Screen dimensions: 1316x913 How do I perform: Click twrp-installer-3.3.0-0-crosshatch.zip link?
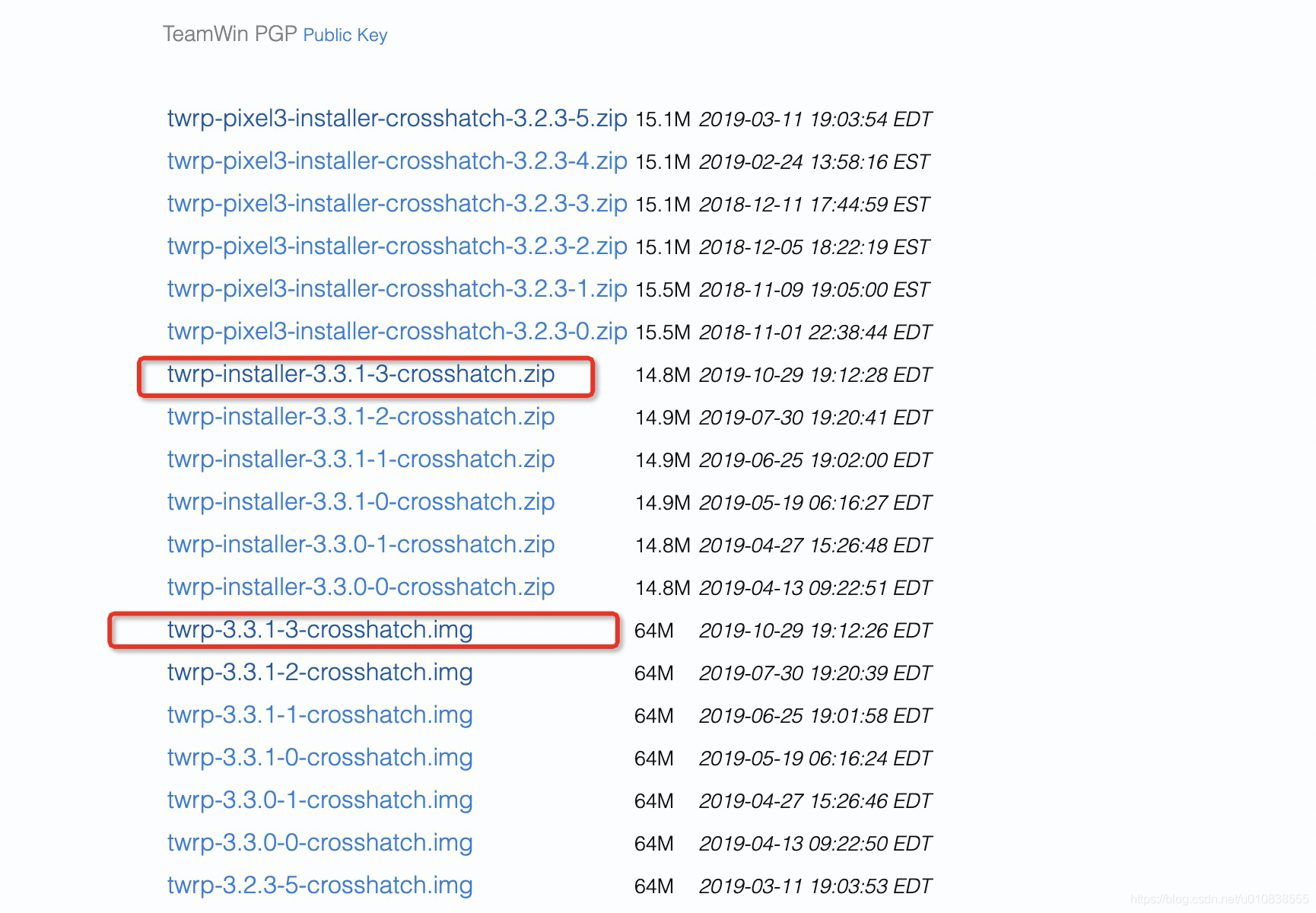pos(361,587)
